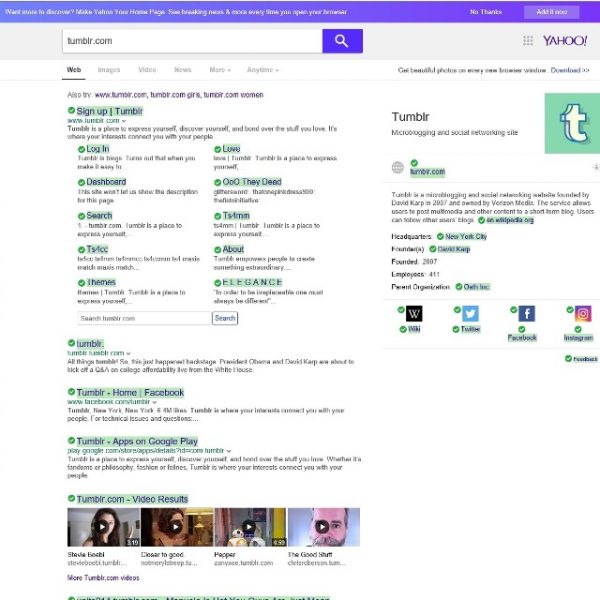
Task: Open the Ts4cc sitelink
Action: pyautogui.click(x=97, y=249)
